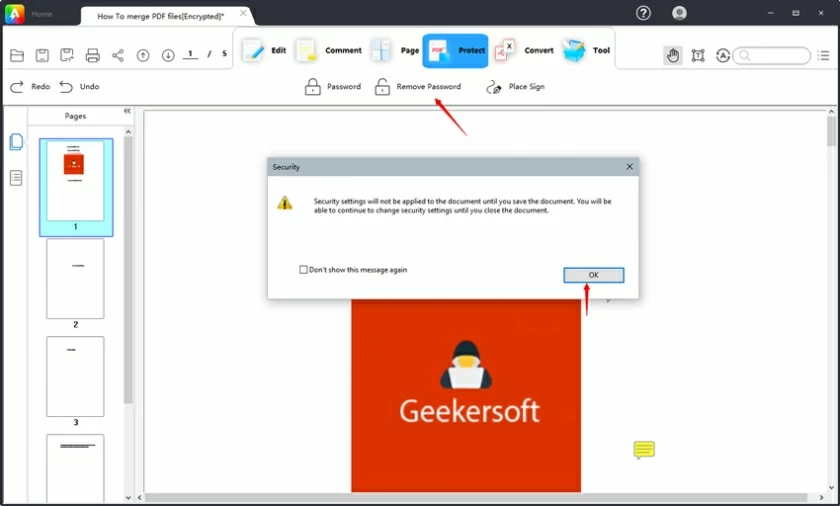Screen dimensions: 840x506
Task: Click the document vertical scrollbar down arrow
Action: 831,488
